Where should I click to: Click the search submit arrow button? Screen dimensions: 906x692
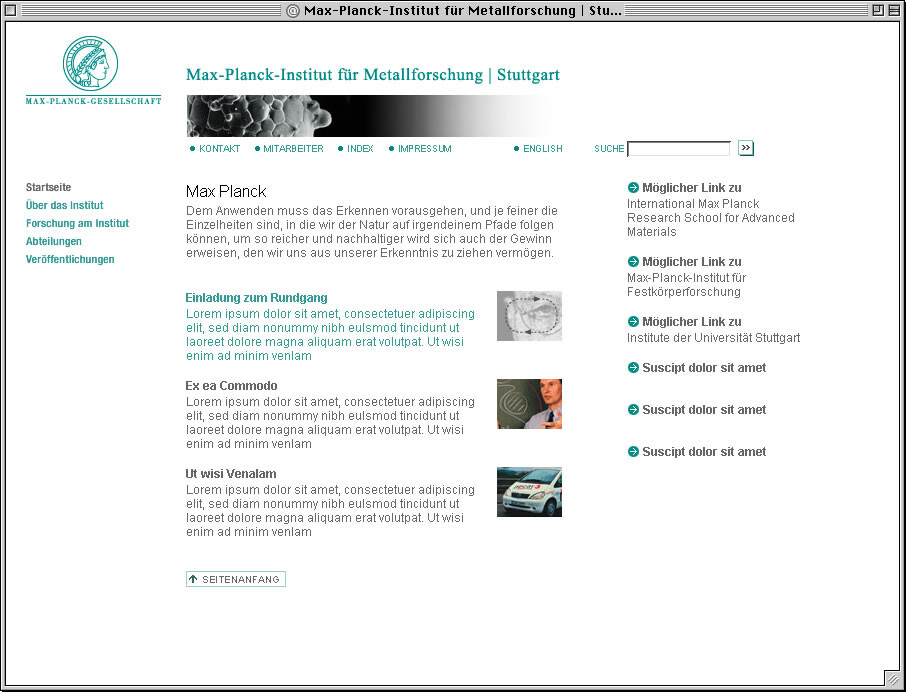point(746,148)
